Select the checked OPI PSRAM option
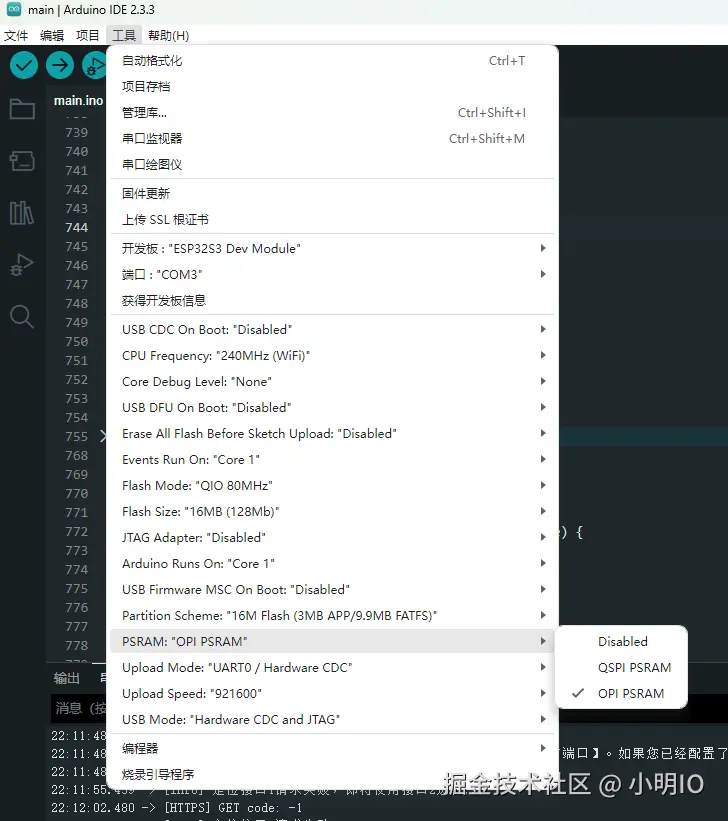This screenshot has width=728, height=821. (x=622, y=693)
